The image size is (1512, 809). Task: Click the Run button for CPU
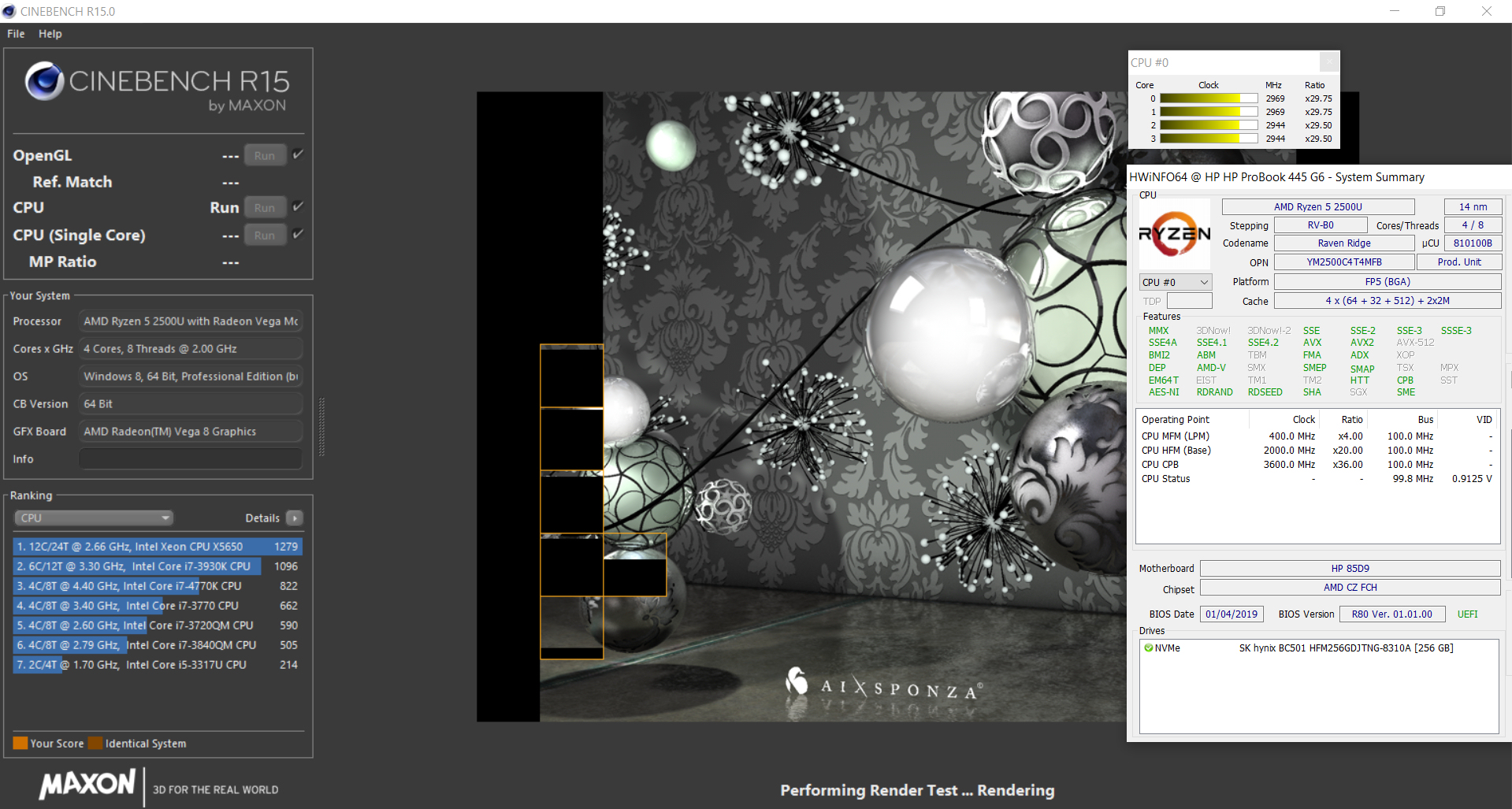(265, 207)
